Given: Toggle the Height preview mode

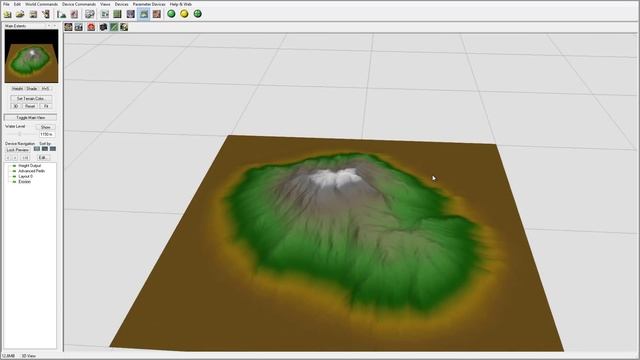Looking at the screenshot, I should pyautogui.click(x=18, y=89).
